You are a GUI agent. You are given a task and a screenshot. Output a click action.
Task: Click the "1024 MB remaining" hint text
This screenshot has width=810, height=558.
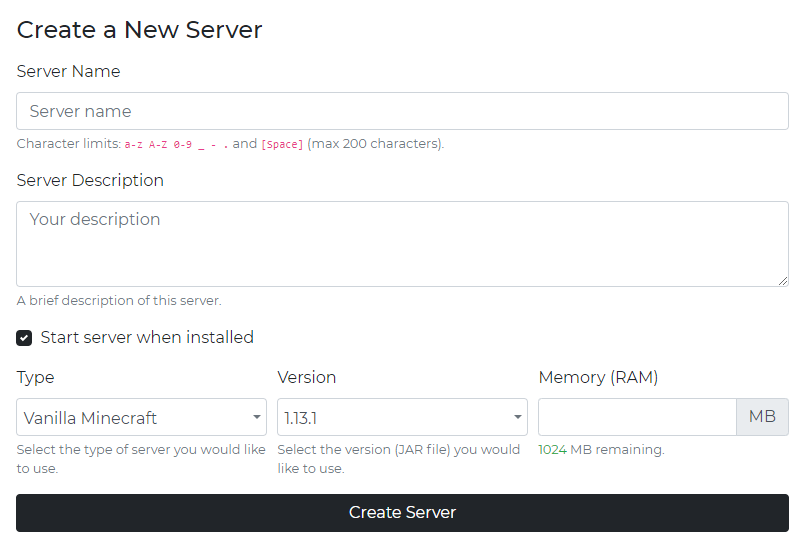601,450
